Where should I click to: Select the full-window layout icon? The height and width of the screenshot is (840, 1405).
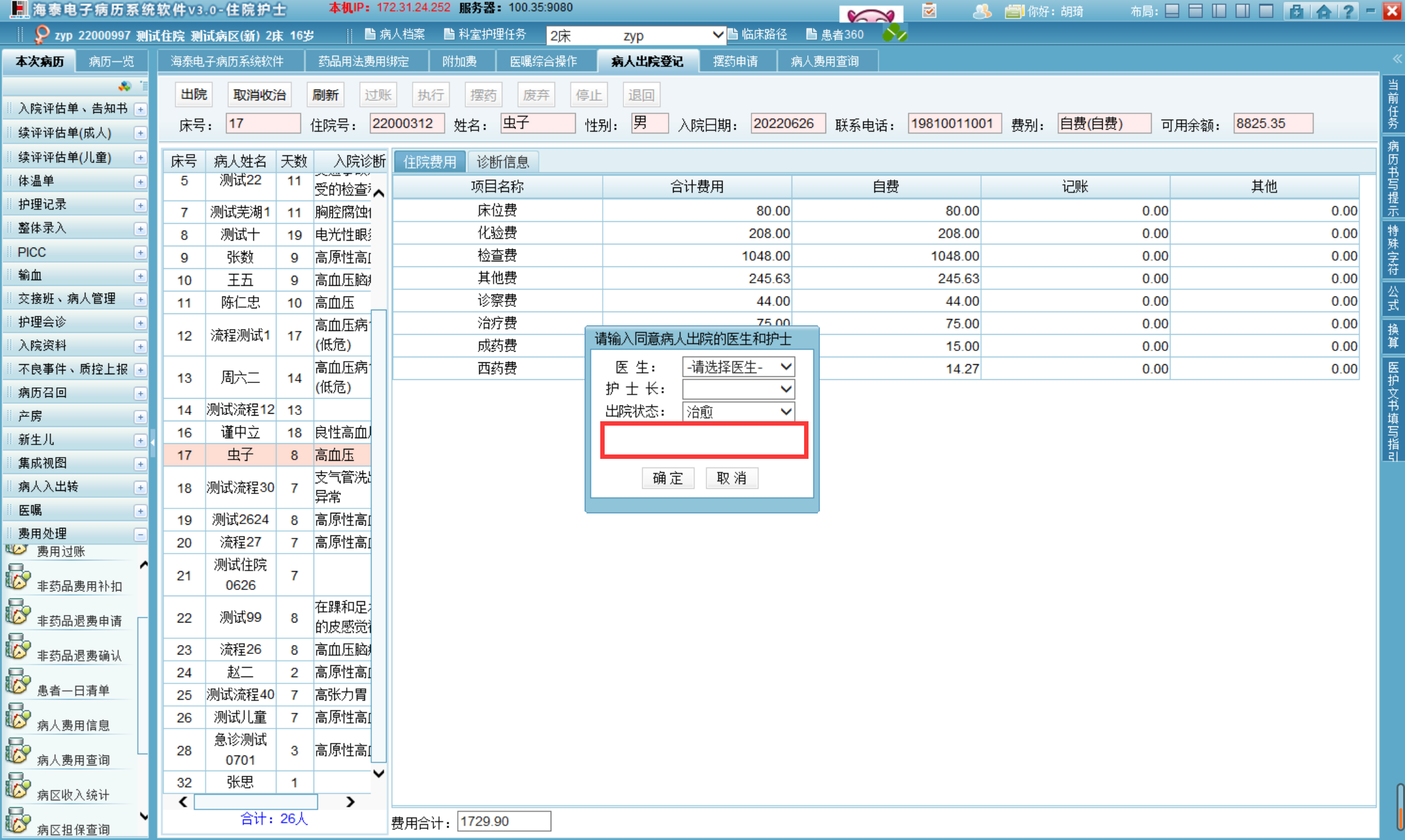point(1266,11)
